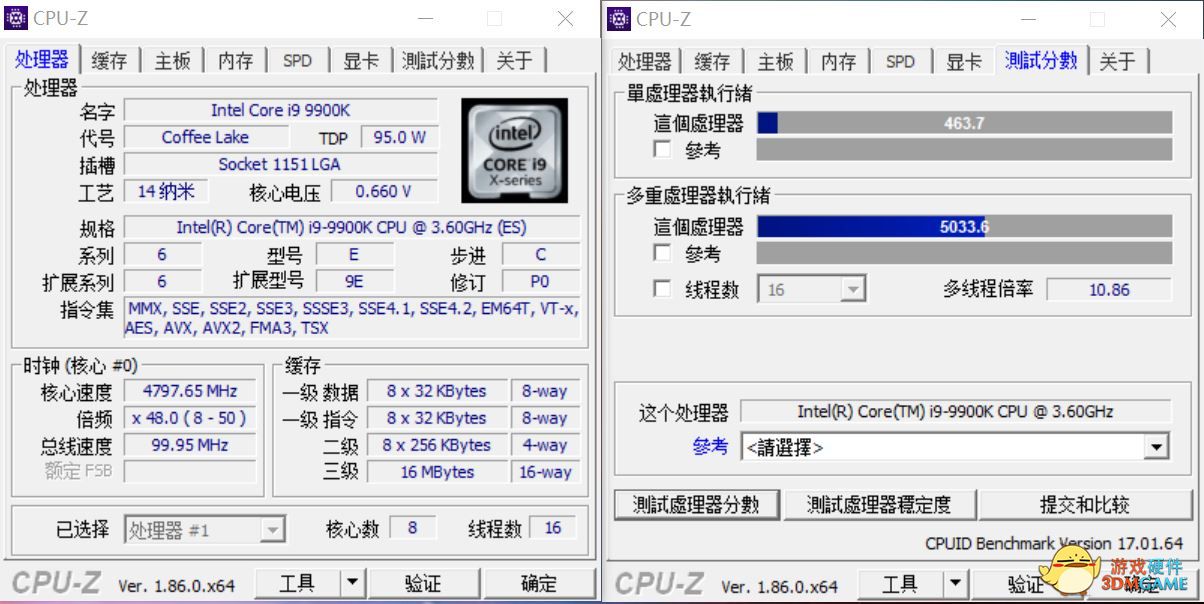This screenshot has height=604, width=1204.
Task: Click the 指令集 instructions list box
Action: click(351, 318)
